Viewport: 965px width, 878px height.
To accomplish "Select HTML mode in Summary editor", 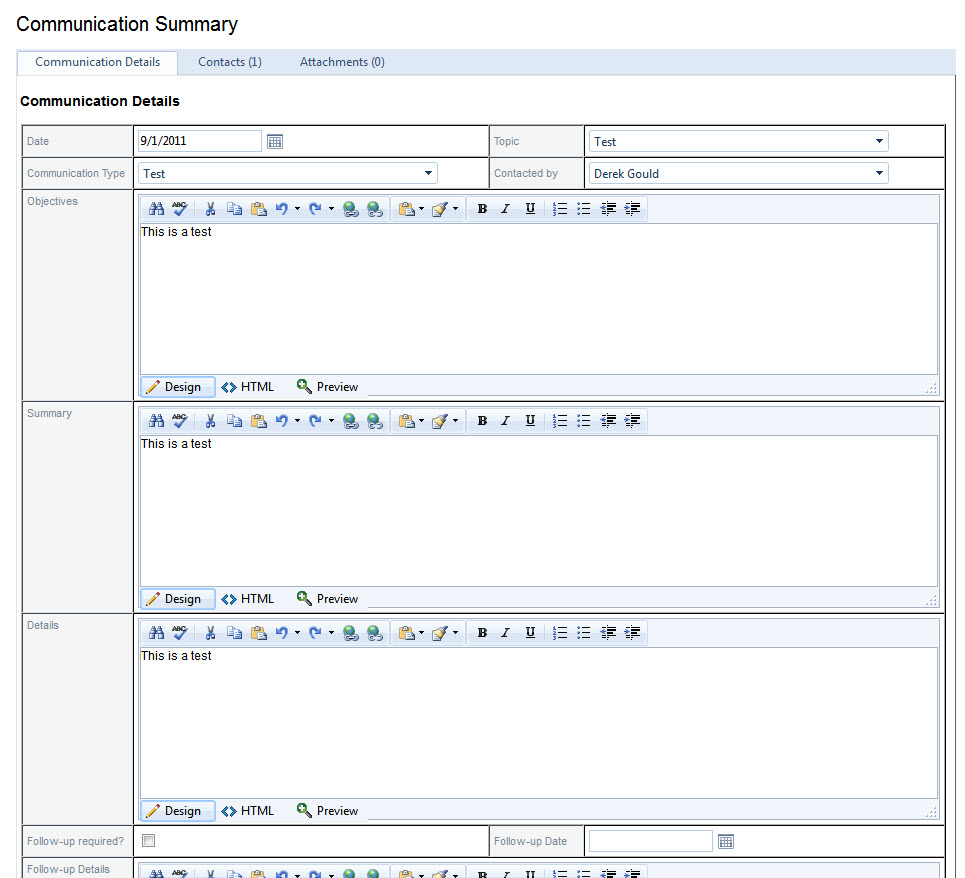I will [x=247, y=599].
